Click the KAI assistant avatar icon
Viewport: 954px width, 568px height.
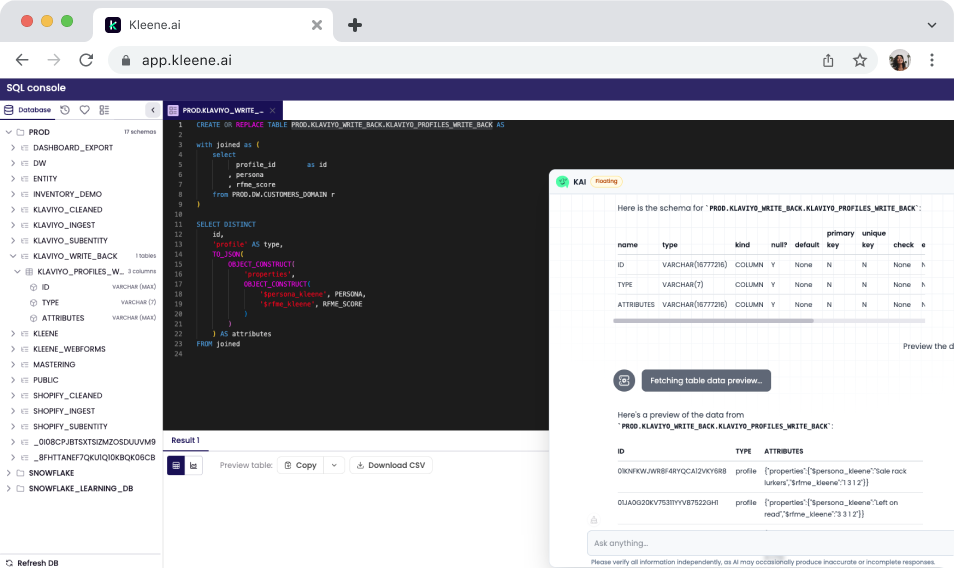(x=562, y=181)
